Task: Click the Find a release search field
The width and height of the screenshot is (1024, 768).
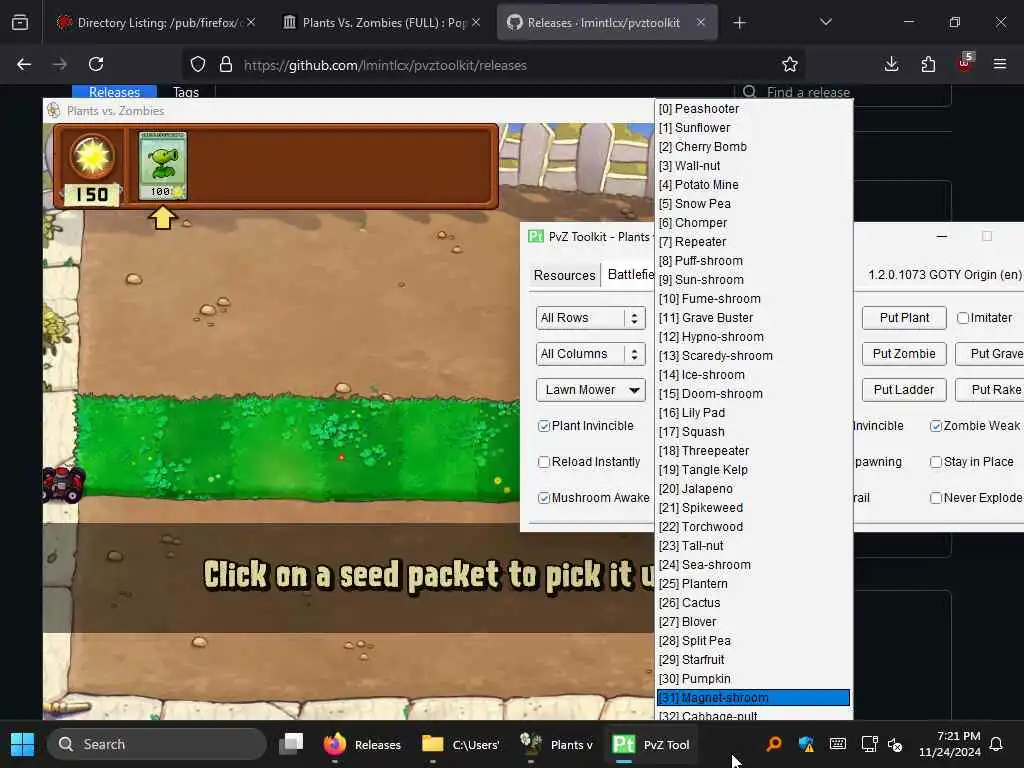Action: 842,93
